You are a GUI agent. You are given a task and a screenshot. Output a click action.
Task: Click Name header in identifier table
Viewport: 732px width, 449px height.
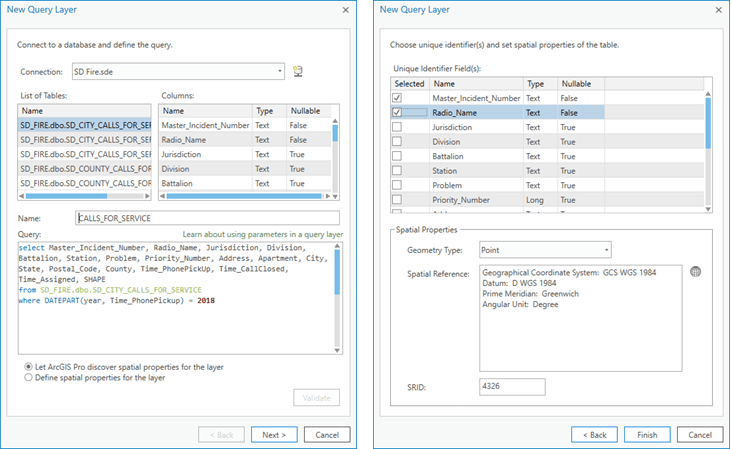(x=476, y=84)
